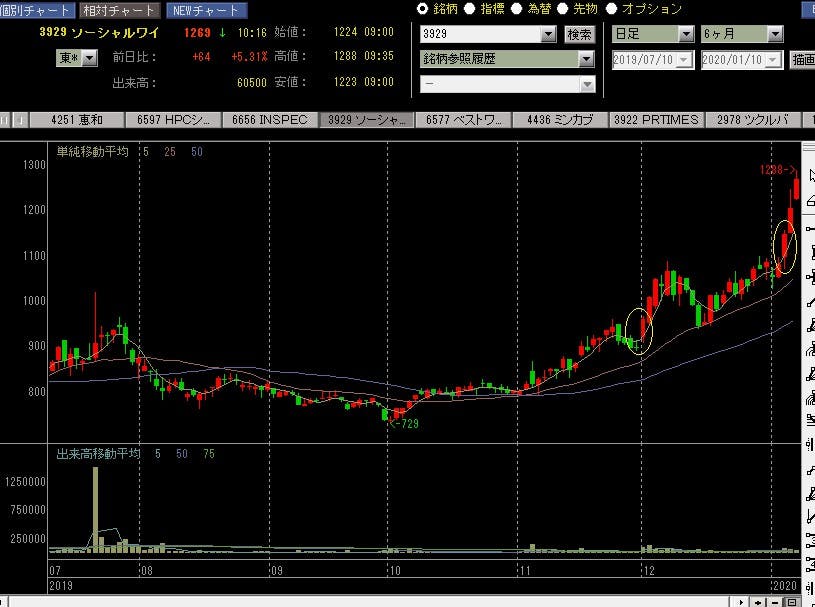Click the 検索 search button

pyautogui.click(x=579, y=34)
